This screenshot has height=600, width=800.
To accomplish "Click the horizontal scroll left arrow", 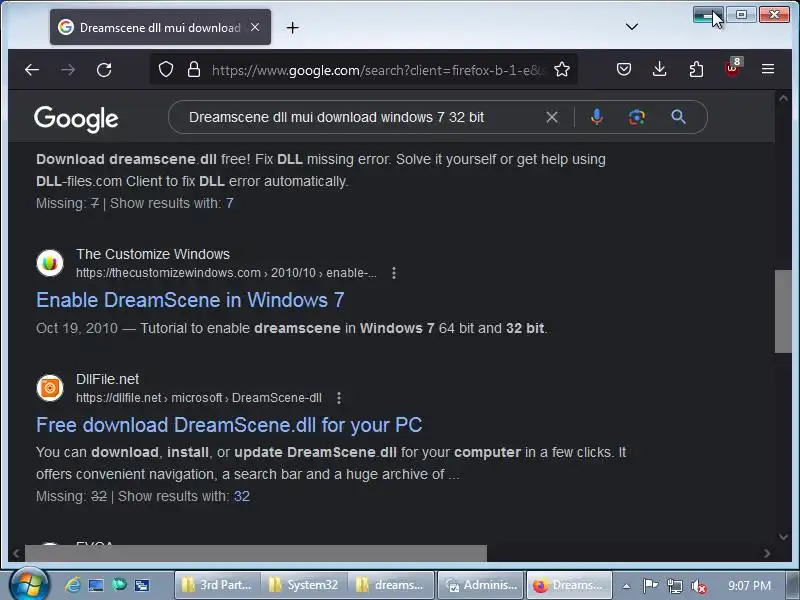I will coord(16,553).
